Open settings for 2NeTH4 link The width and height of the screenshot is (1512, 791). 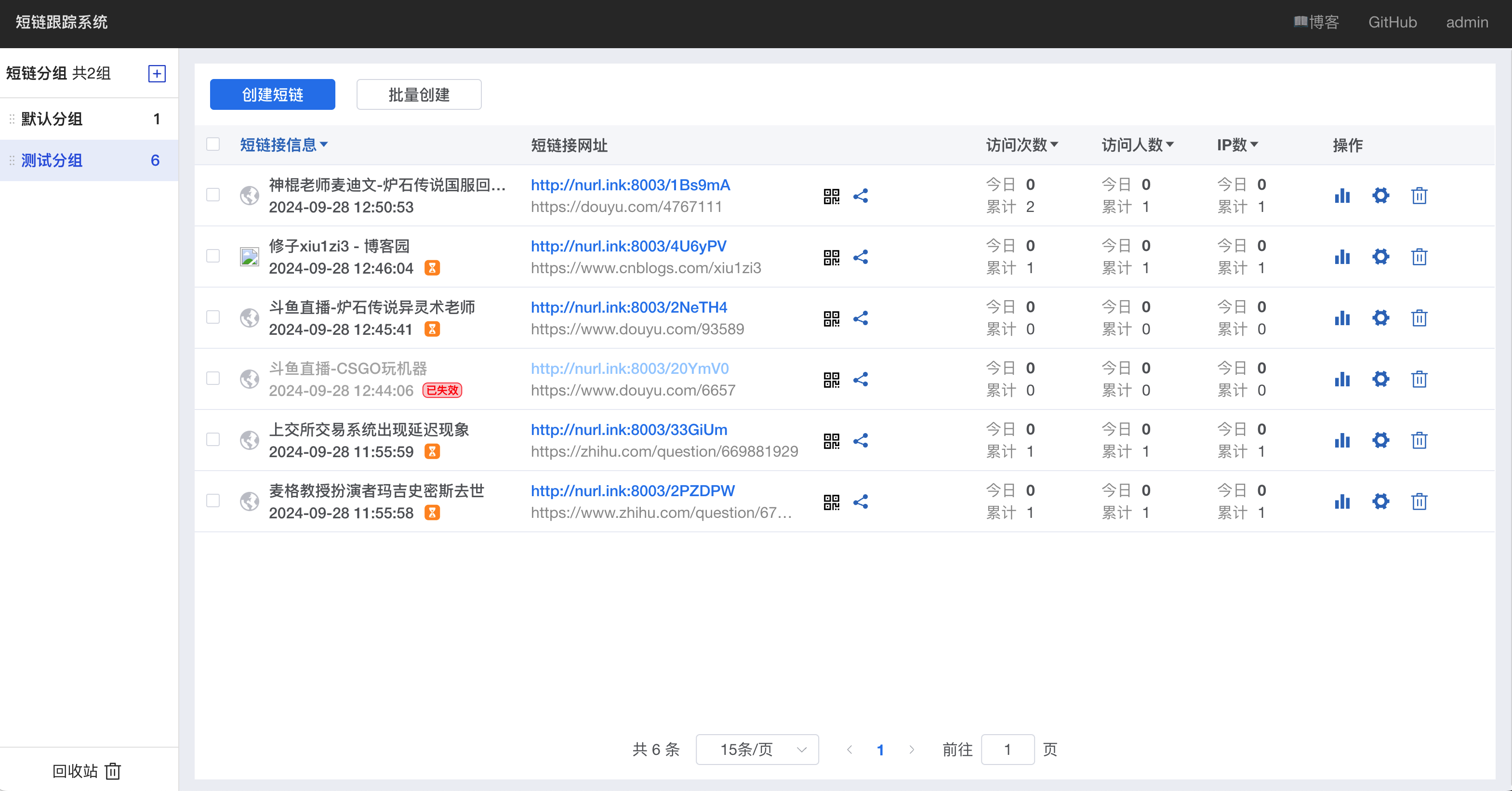1380,318
